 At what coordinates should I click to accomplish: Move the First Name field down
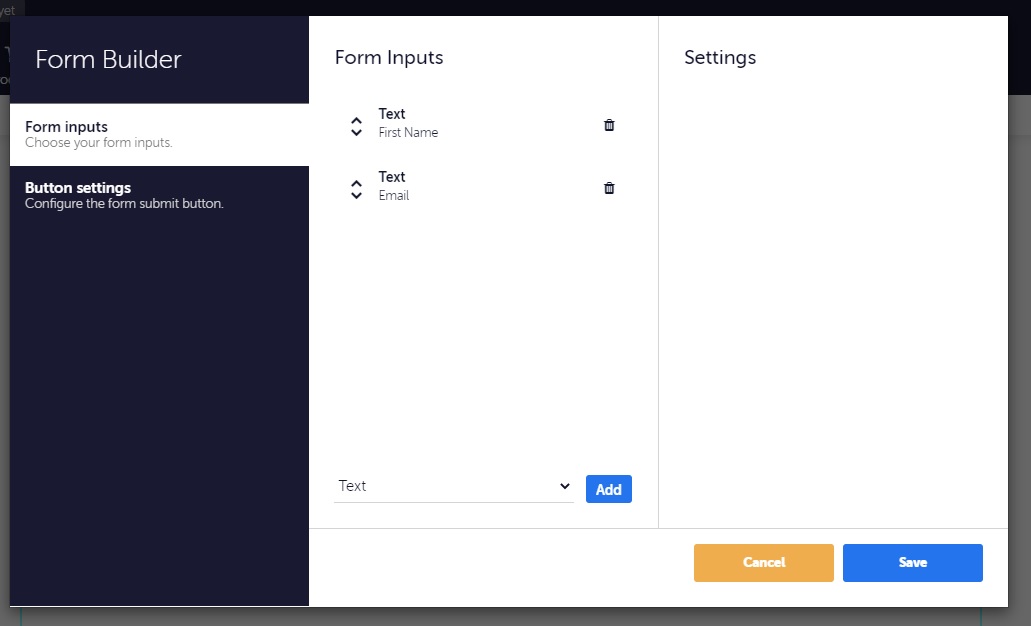356,131
